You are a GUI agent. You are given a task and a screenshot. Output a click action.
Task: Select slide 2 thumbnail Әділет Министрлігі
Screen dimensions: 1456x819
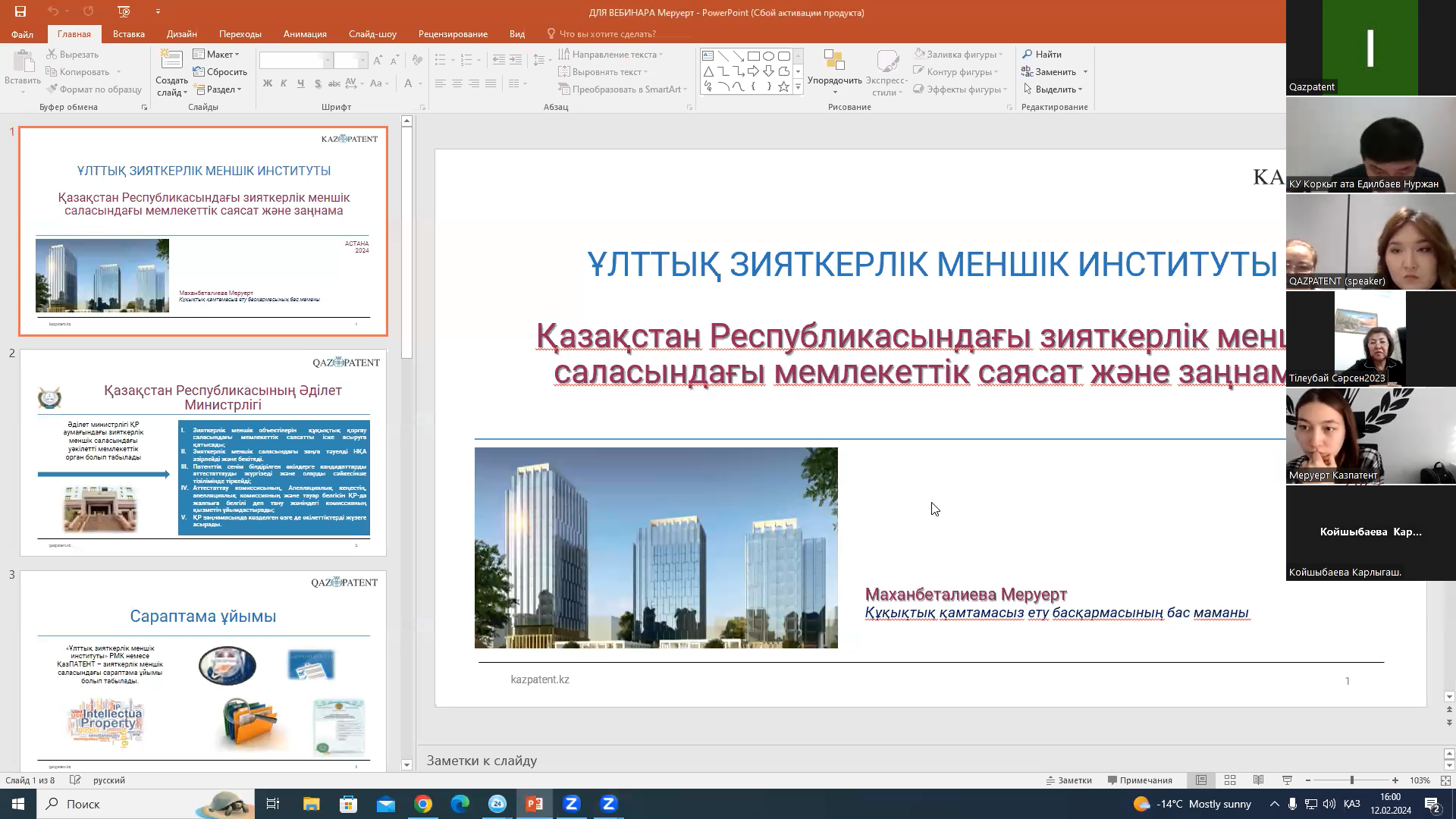click(x=203, y=453)
